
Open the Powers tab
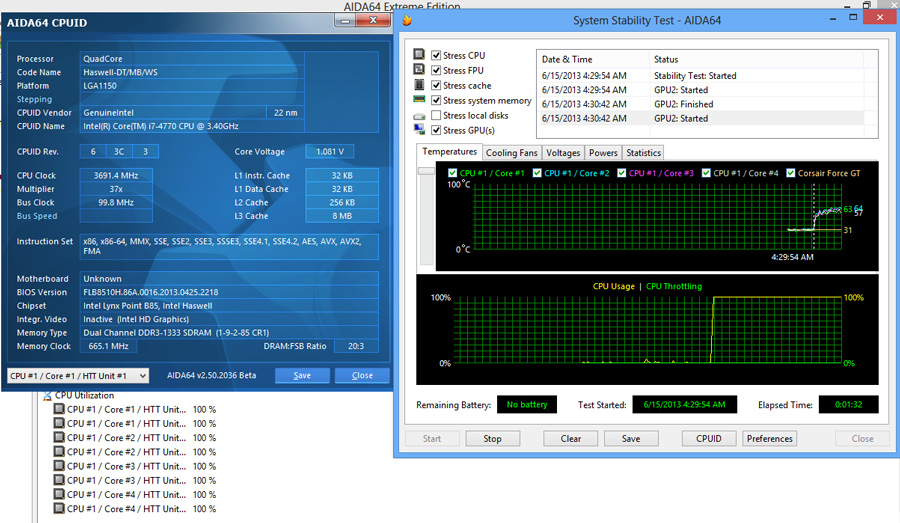(603, 153)
